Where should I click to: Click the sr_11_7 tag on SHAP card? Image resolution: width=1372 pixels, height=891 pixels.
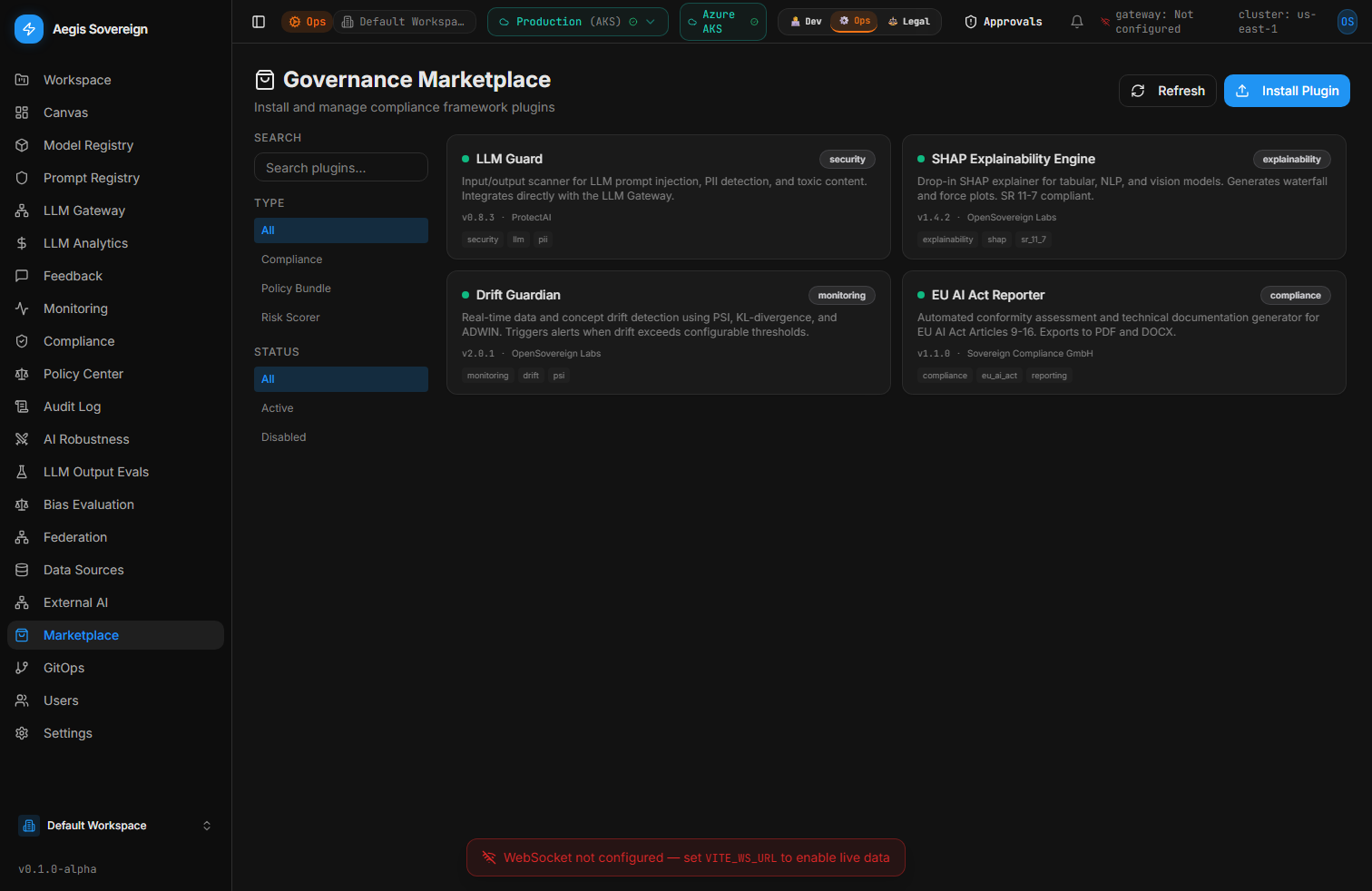click(1034, 240)
